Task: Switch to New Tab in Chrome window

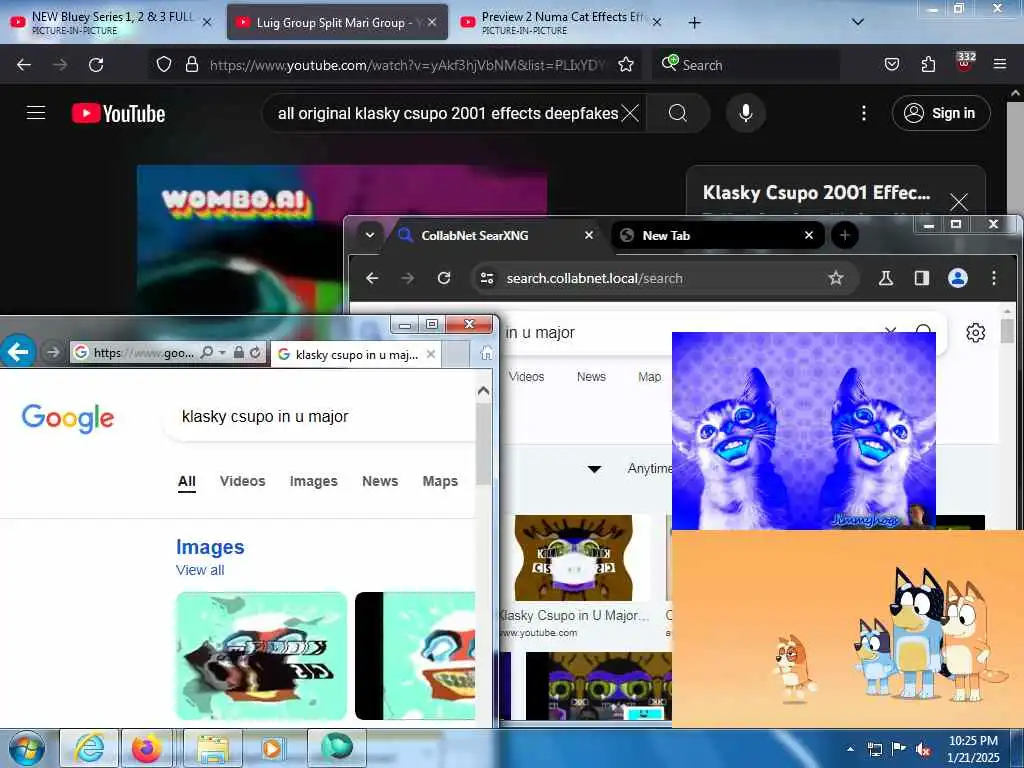Action: click(718, 235)
